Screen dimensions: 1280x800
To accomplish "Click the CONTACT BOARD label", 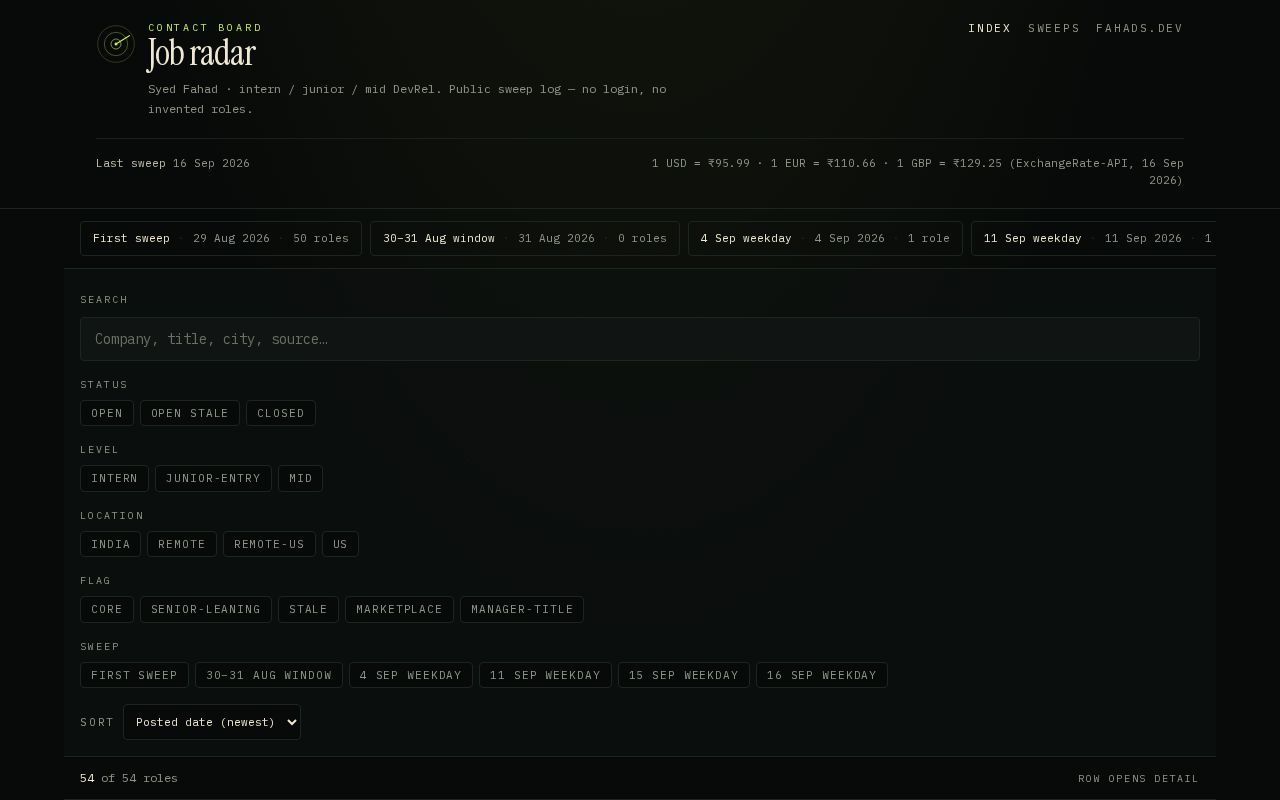I will (205, 28).
